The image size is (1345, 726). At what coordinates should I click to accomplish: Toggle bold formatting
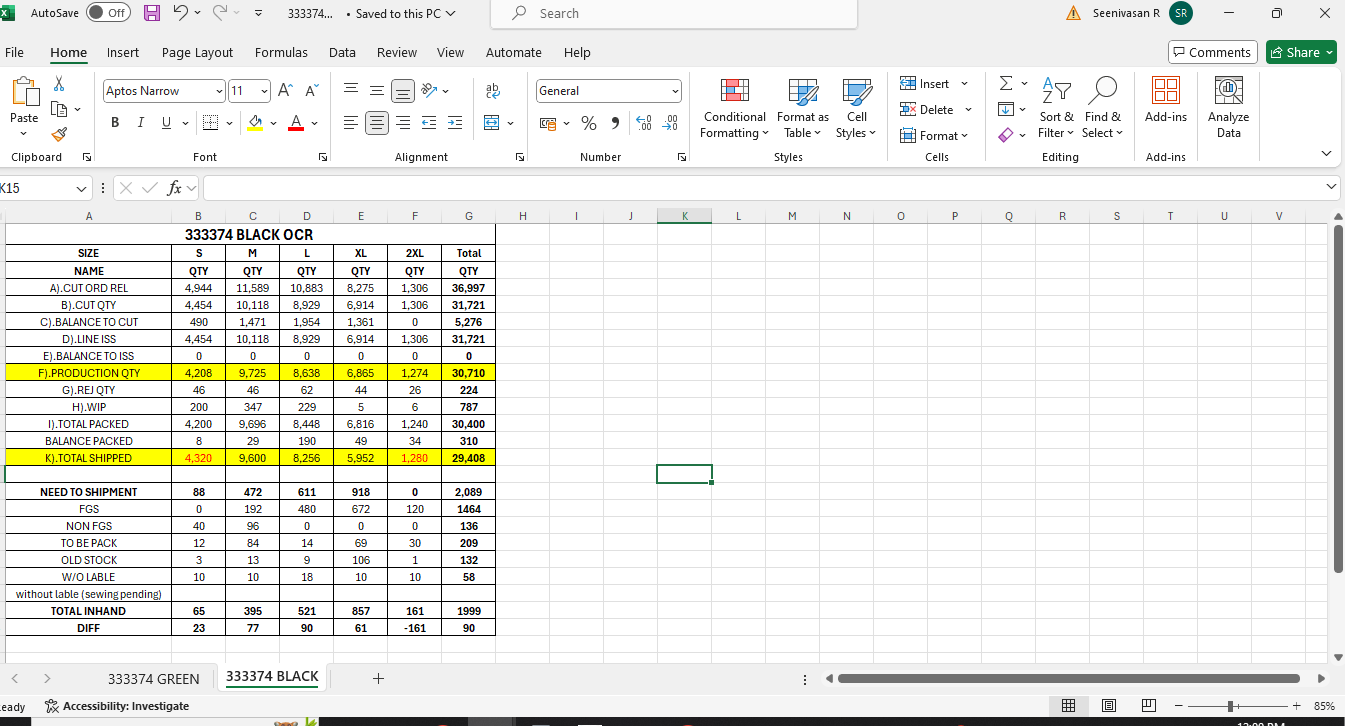(x=115, y=123)
